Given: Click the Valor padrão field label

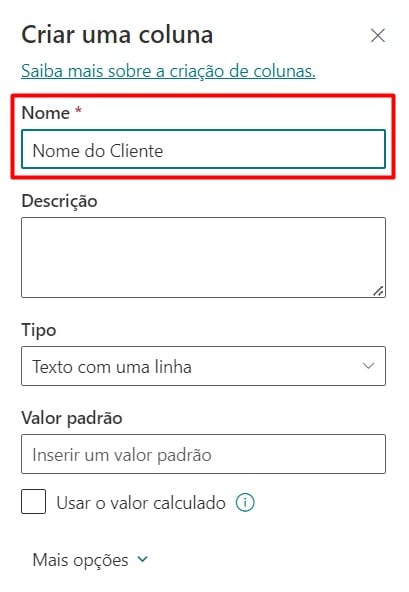Looking at the screenshot, I should click(x=72, y=418).
